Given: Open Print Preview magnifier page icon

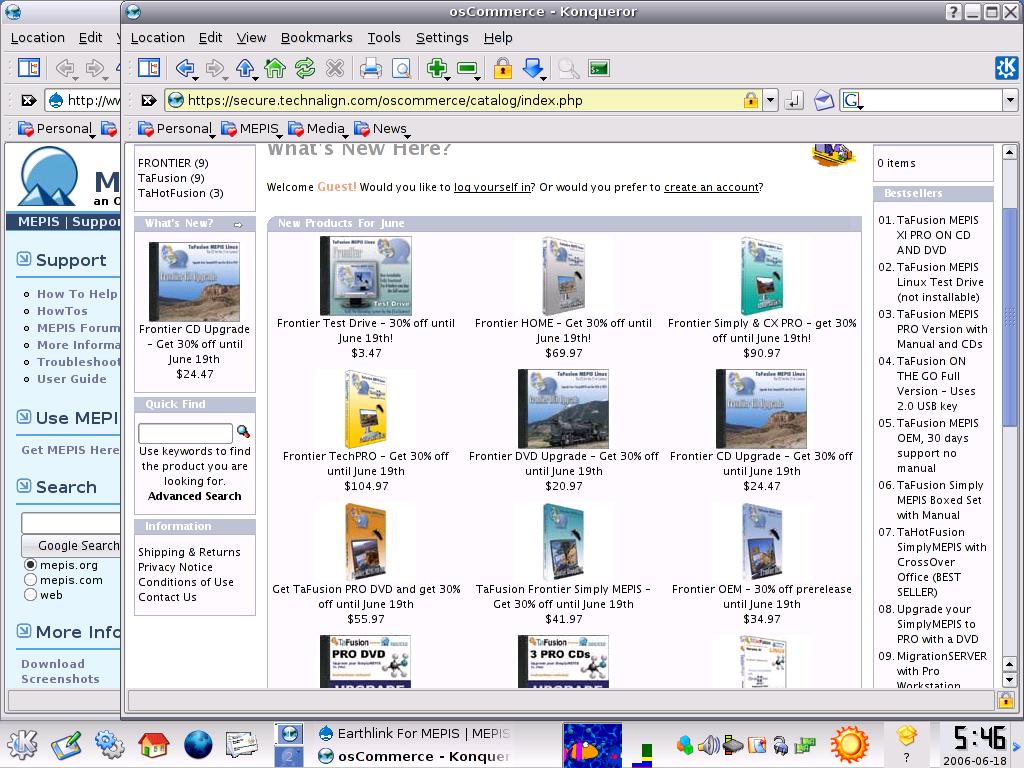Looking at the screenshot, I should pos(401,68).
